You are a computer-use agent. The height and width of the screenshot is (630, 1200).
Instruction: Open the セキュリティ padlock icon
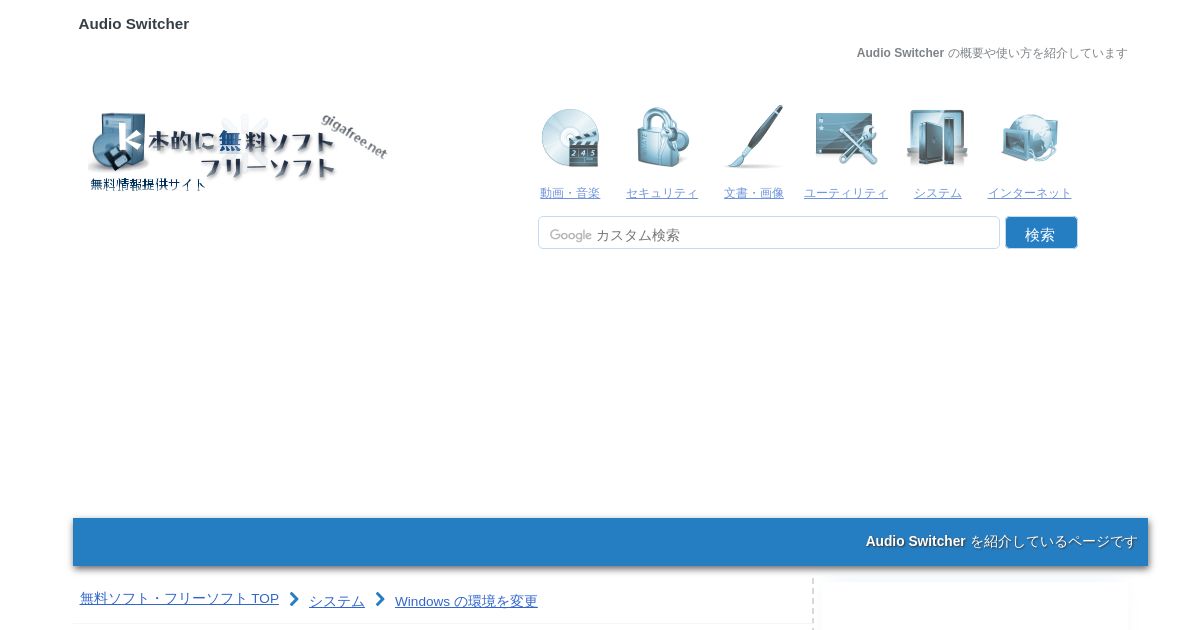click(662, 137)
